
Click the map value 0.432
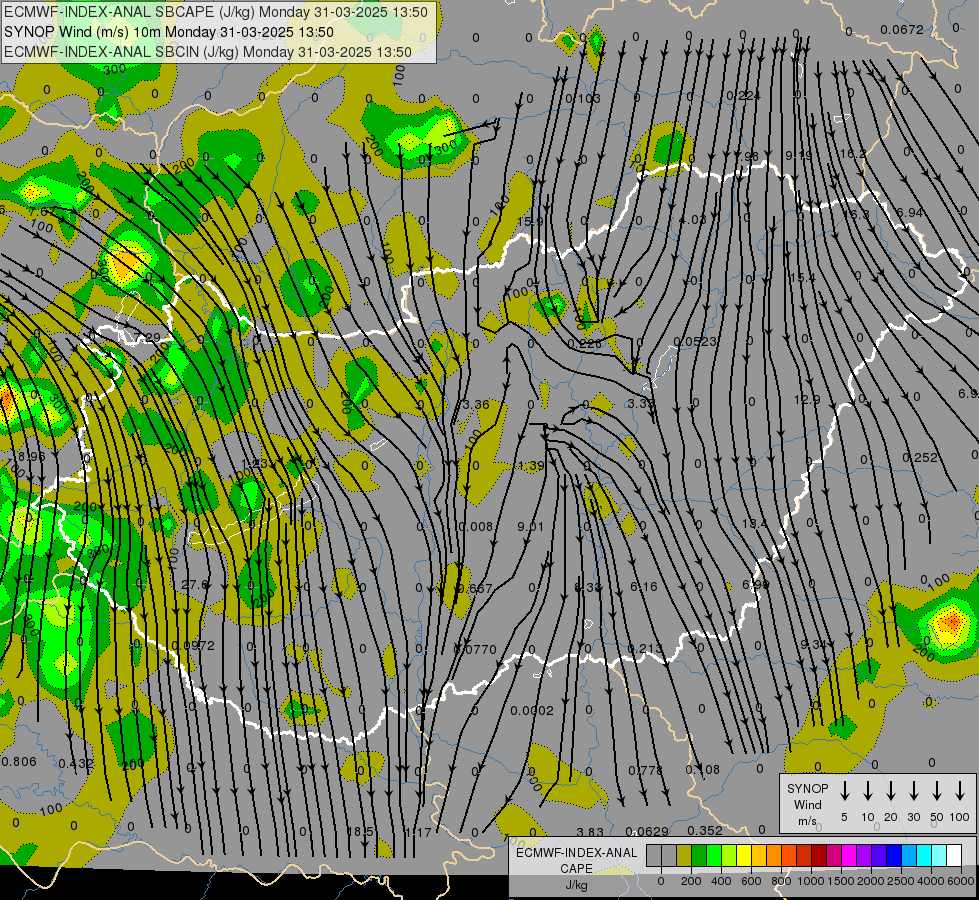point(76,763)
